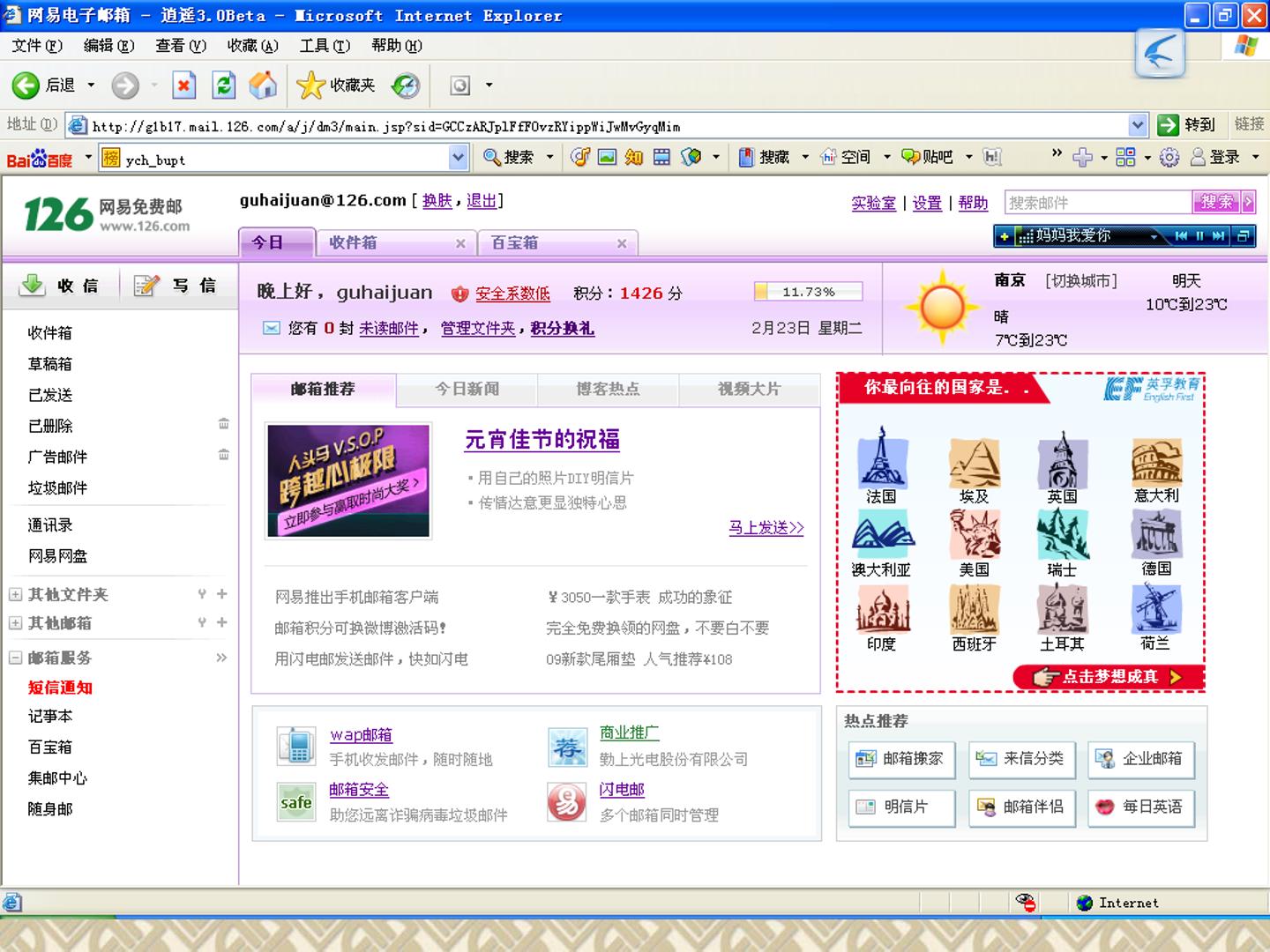Switch to the 今日新闻 tab
The height and width of the screenshot is (952, 1270).
(467, 389)
